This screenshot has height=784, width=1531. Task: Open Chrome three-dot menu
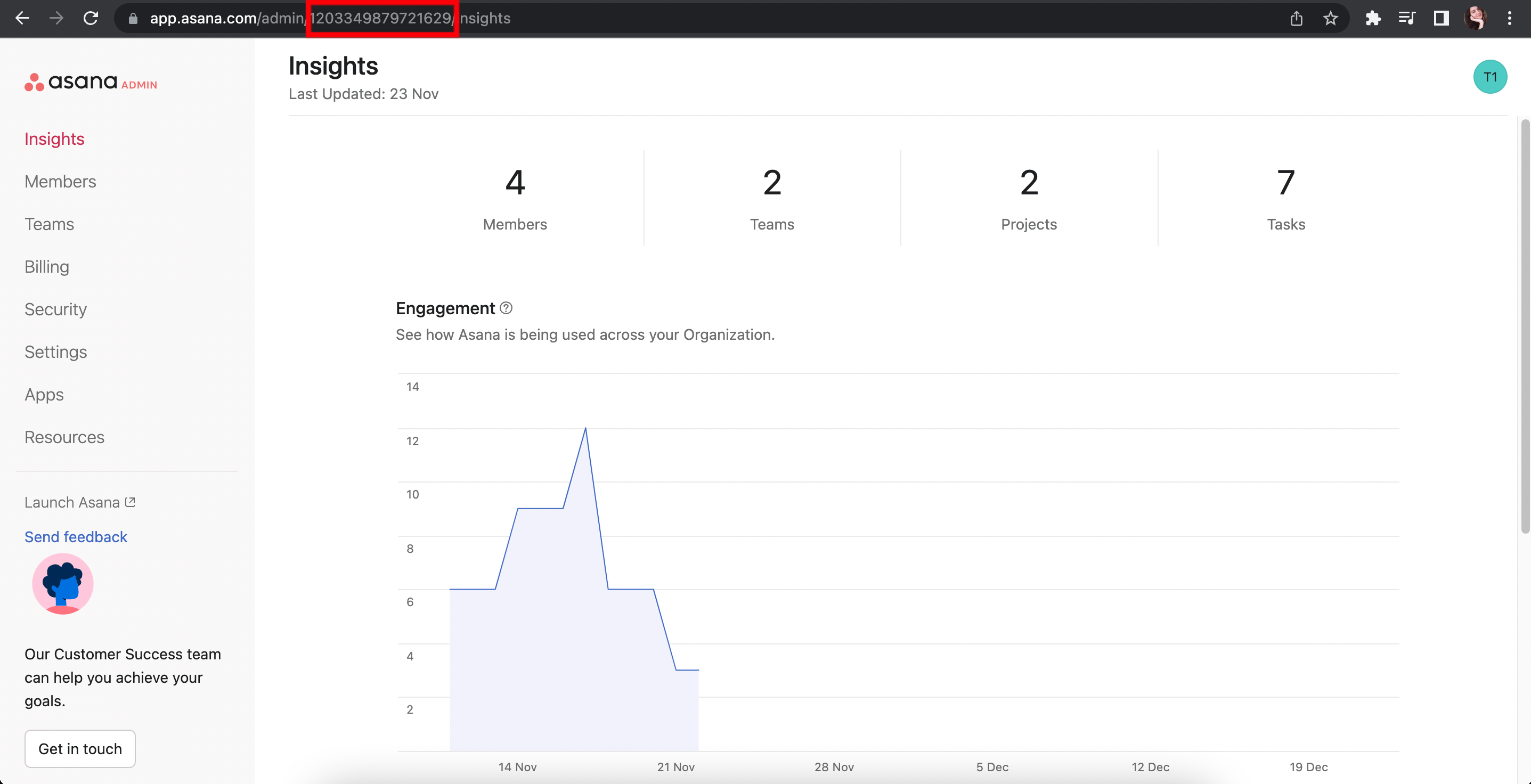coord(1509,19)
